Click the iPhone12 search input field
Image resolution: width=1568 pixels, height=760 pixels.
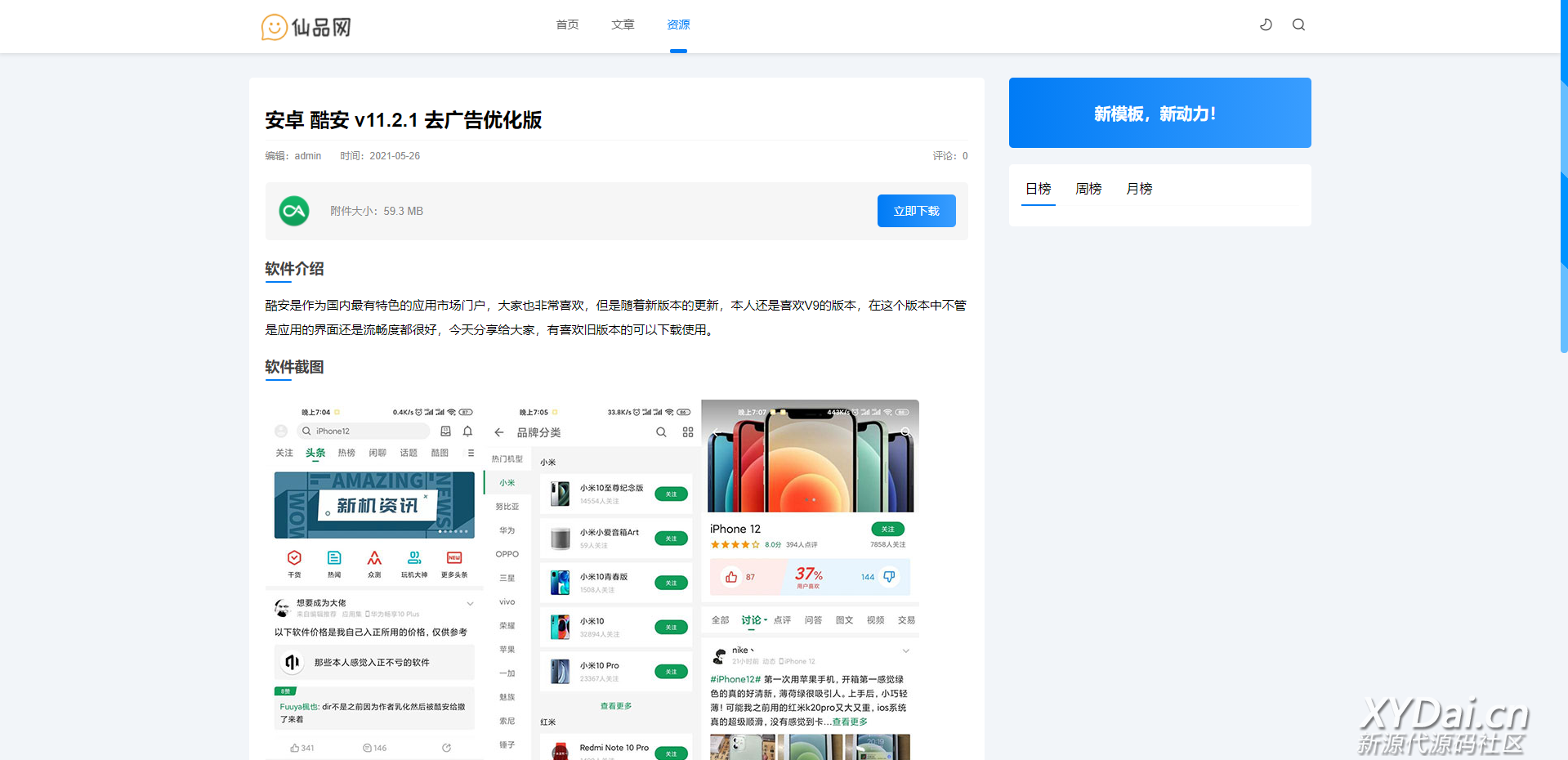tap(364, 431)
